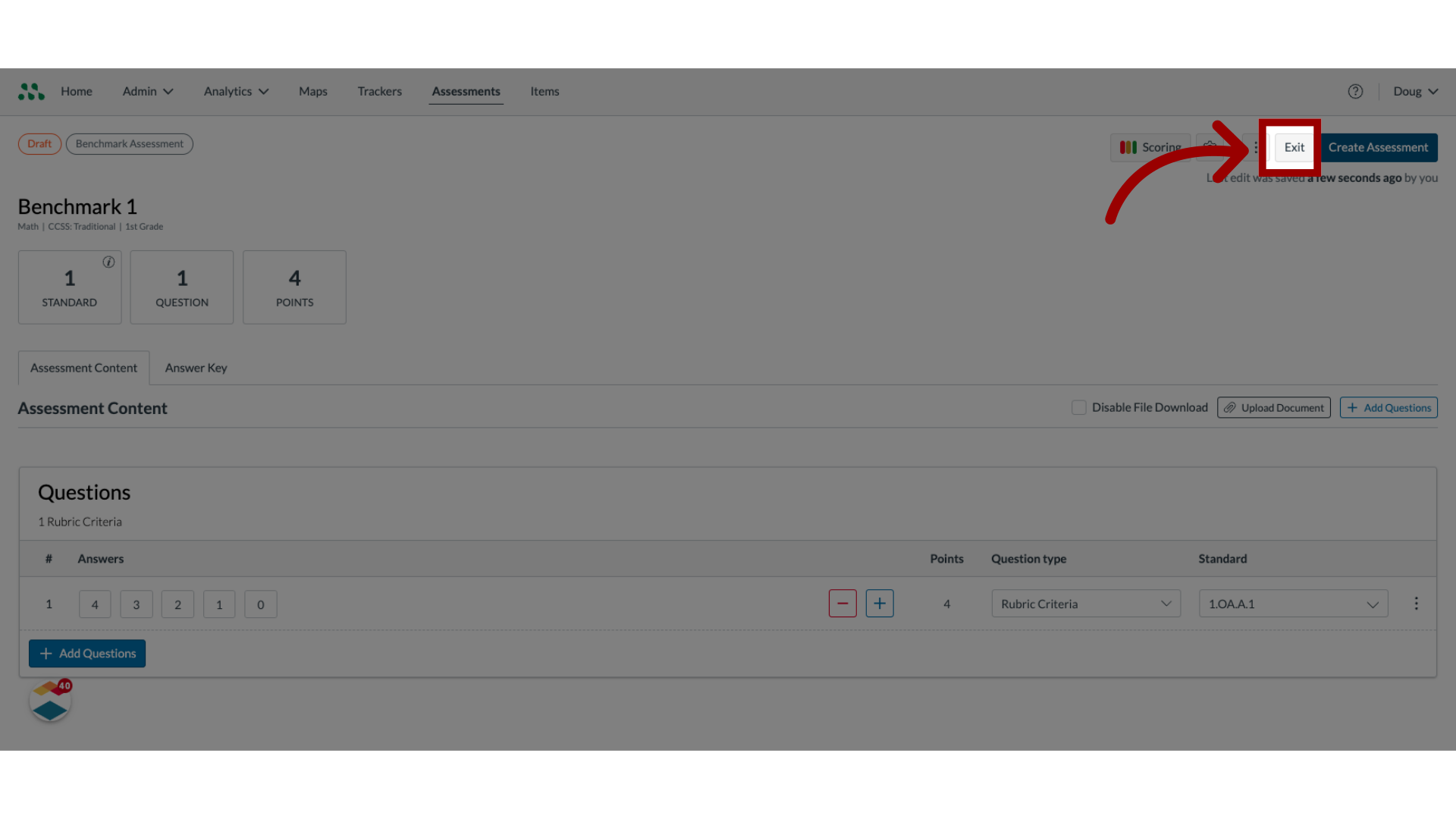Toggle the Disable File Download checkbox

[1078, 407]
